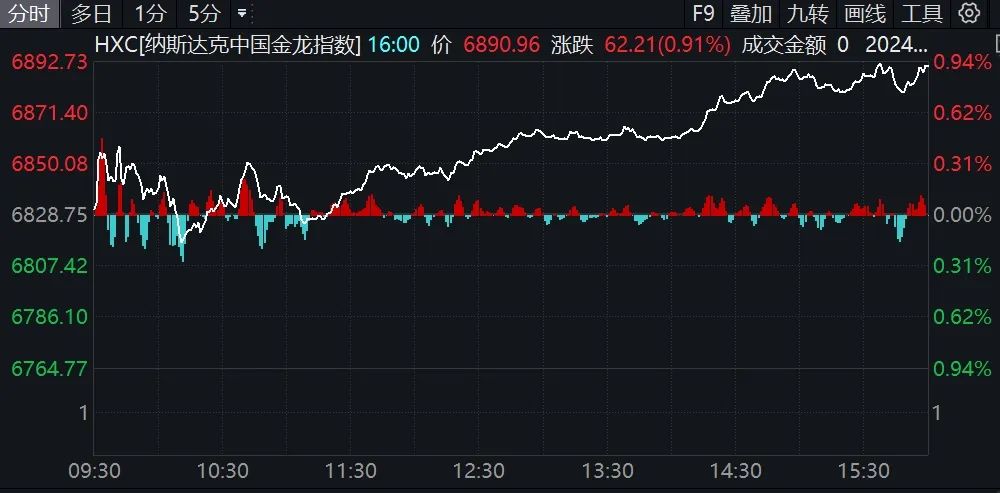
Task: Click the bottom green 0.94% label
Action: click(962, 368)
